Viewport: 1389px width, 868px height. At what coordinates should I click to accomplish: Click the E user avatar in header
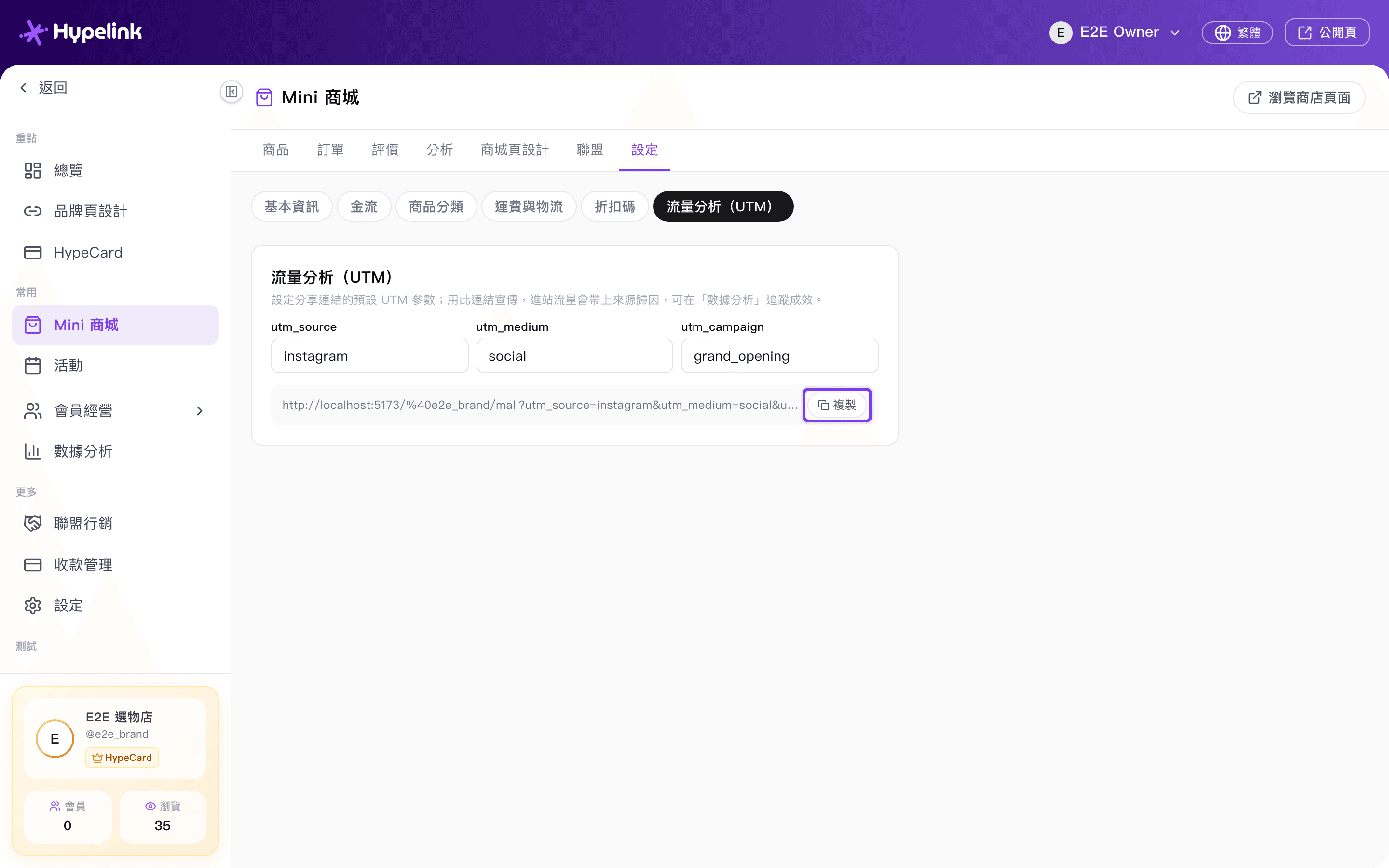tap(1061, 32)
